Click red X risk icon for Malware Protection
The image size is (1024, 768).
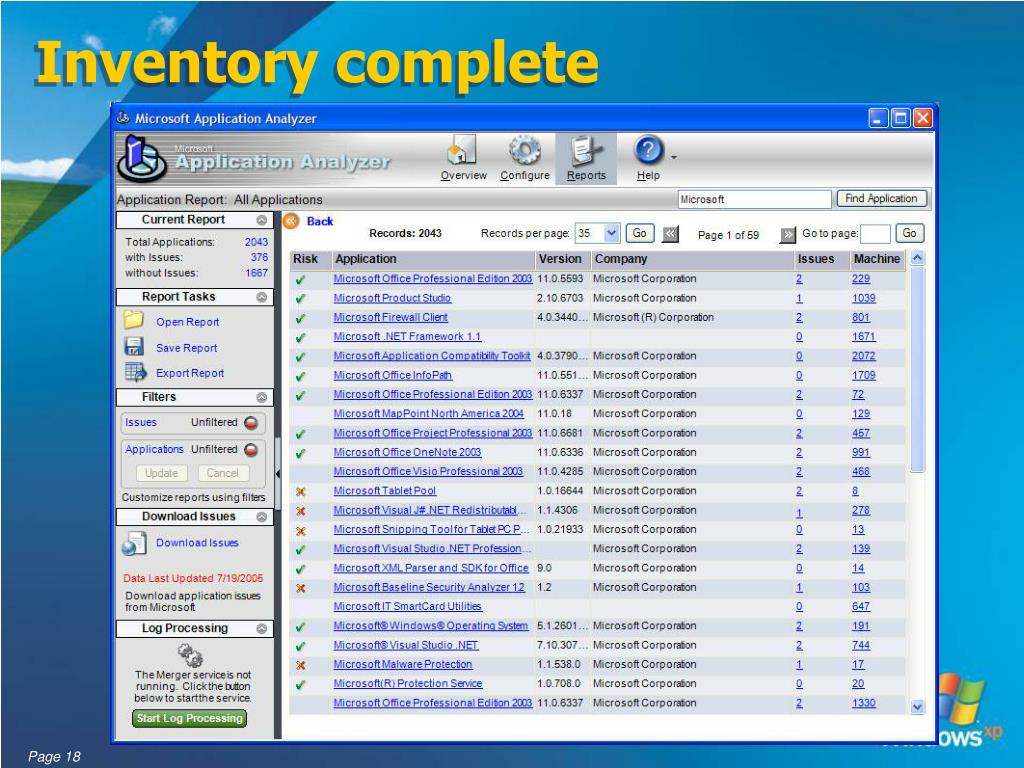coord(300,665)
